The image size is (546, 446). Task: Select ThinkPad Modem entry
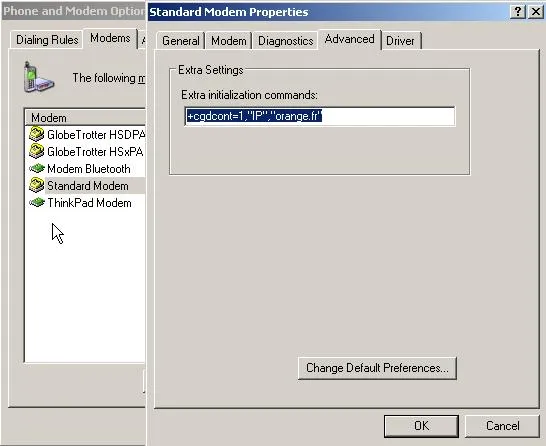pos(89,203)
